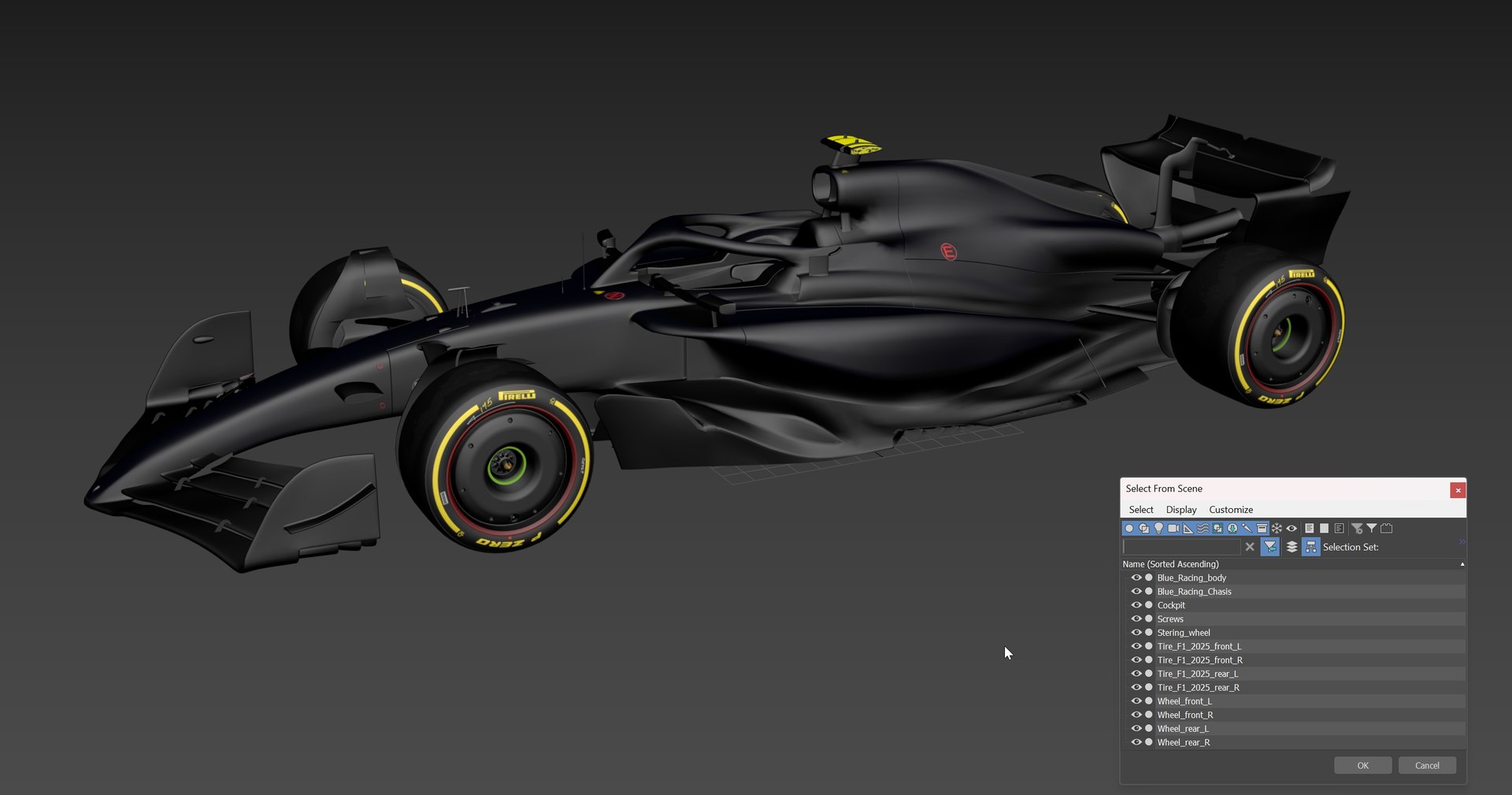The width and height of the screenshot is (1512, 795).
Task: Toggle visibility eye of Screws
Action: click(1136, 619)
